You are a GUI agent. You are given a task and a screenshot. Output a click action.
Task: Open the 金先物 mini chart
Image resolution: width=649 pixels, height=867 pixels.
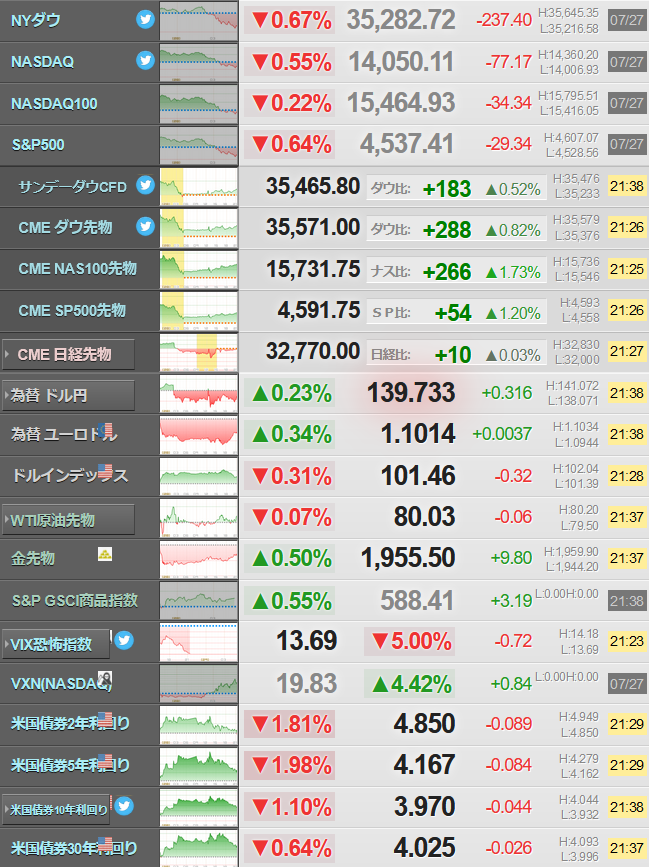[199, 559]
